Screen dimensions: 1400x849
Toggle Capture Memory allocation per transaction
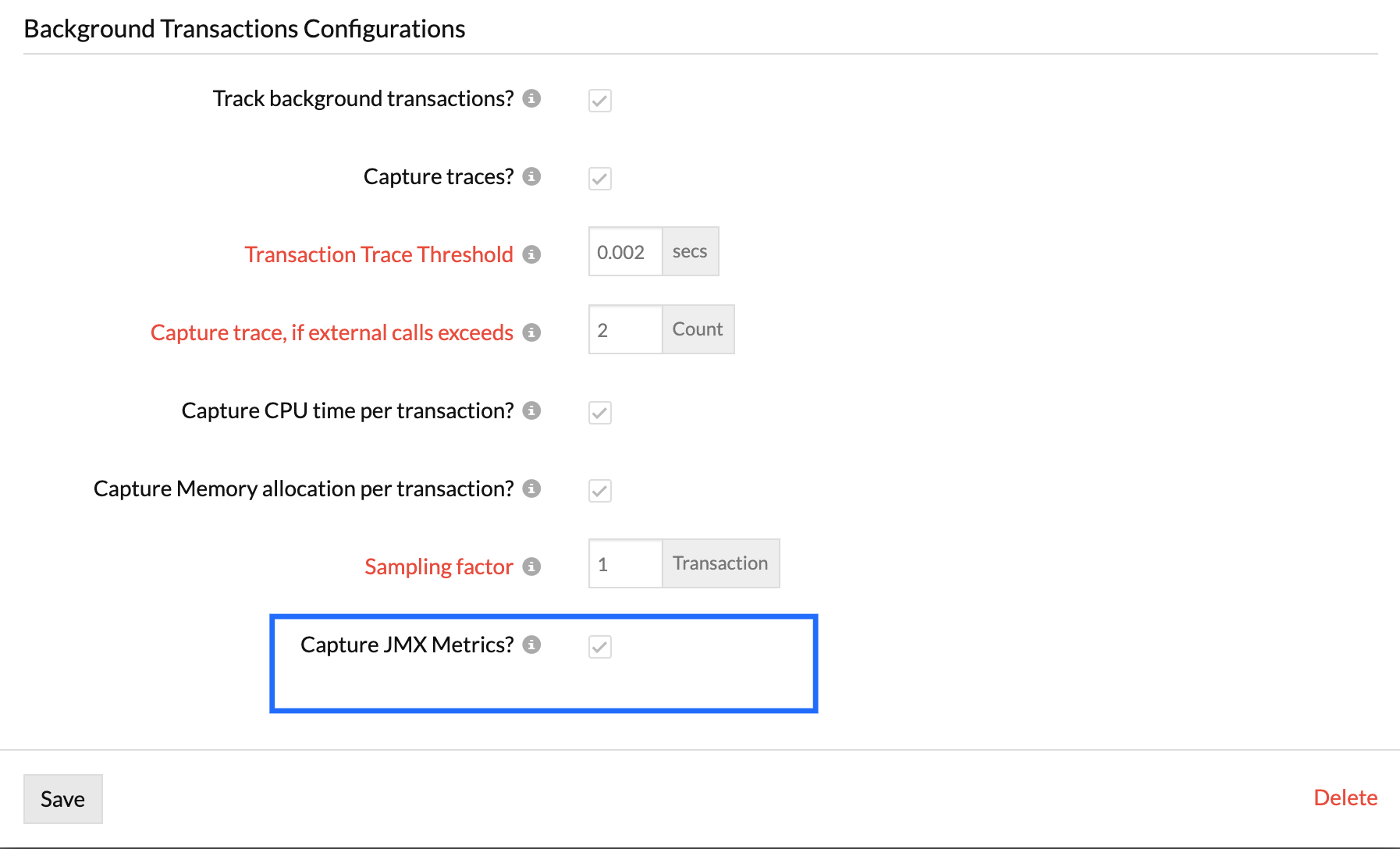599,491
